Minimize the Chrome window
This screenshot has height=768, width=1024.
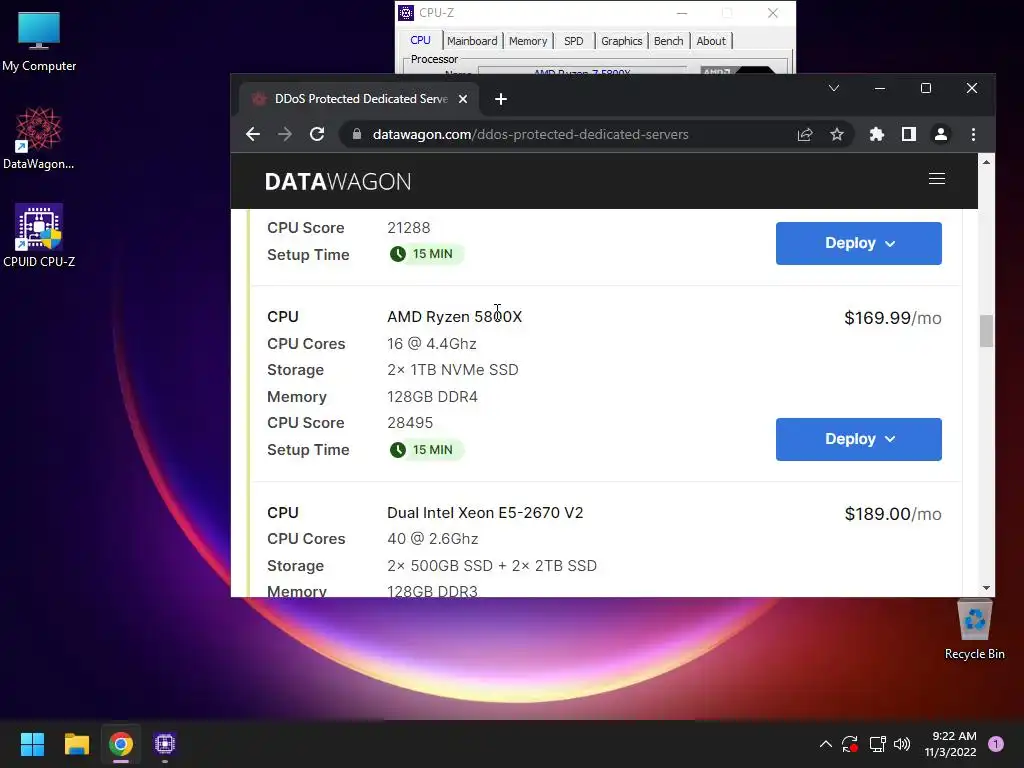(880, 88)
